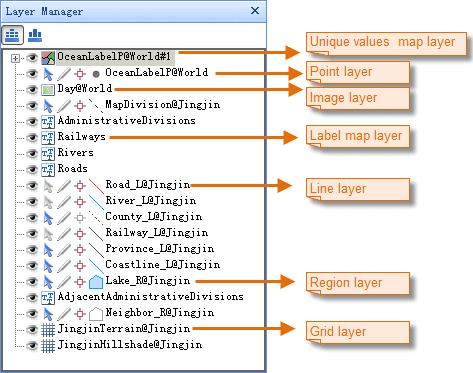Toggle visibility of OceanLabelP@World layer
Image resolution: width=473 pixels, height=373 pixels.
tap(32, 73)
